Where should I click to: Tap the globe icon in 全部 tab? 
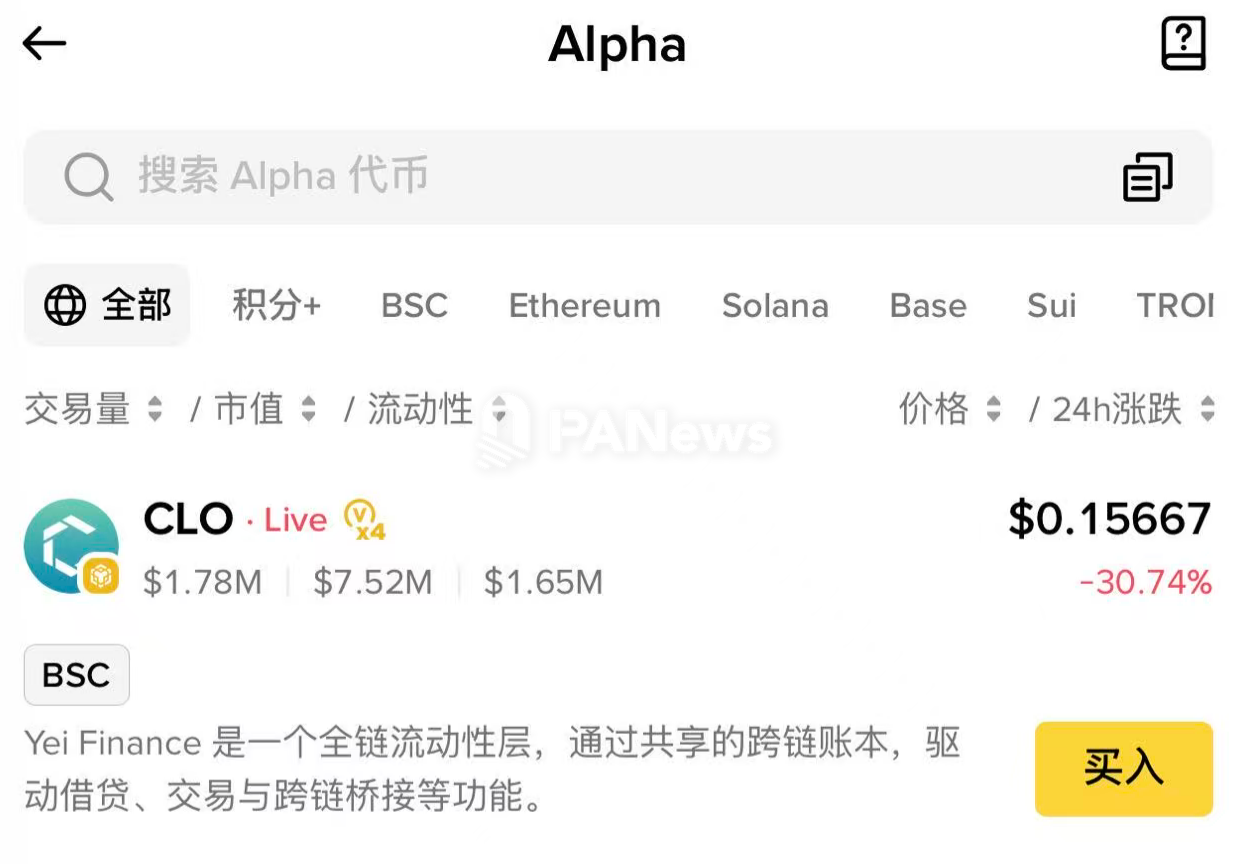65,305
